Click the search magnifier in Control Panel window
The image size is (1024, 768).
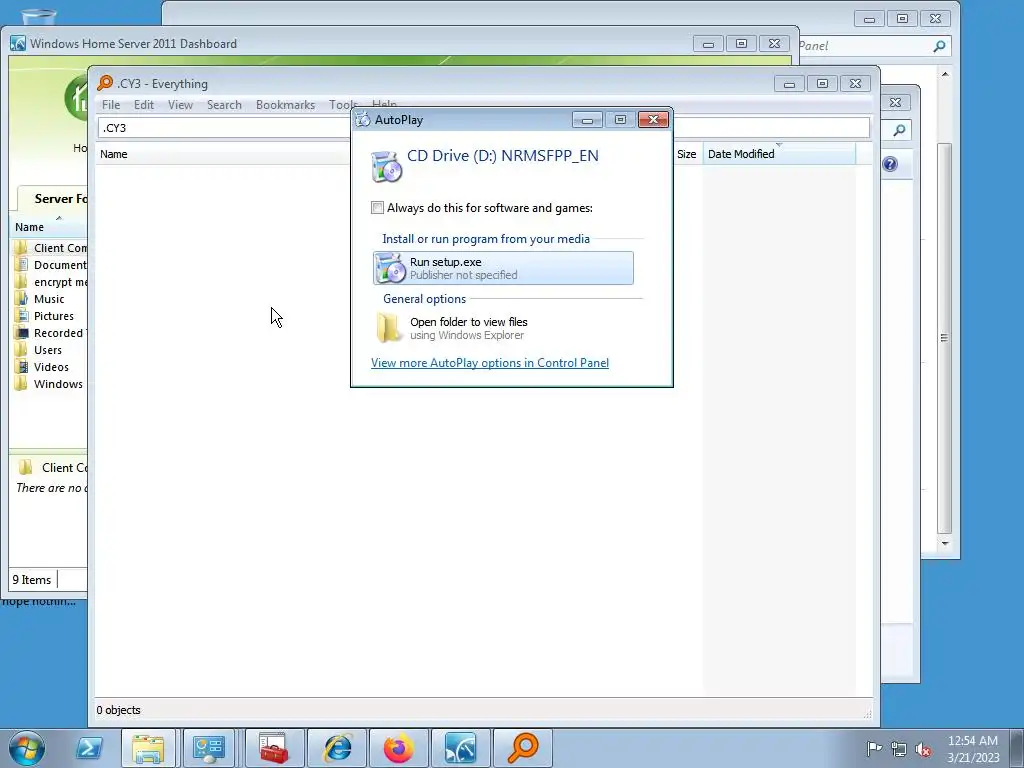[x=939, y=46]
